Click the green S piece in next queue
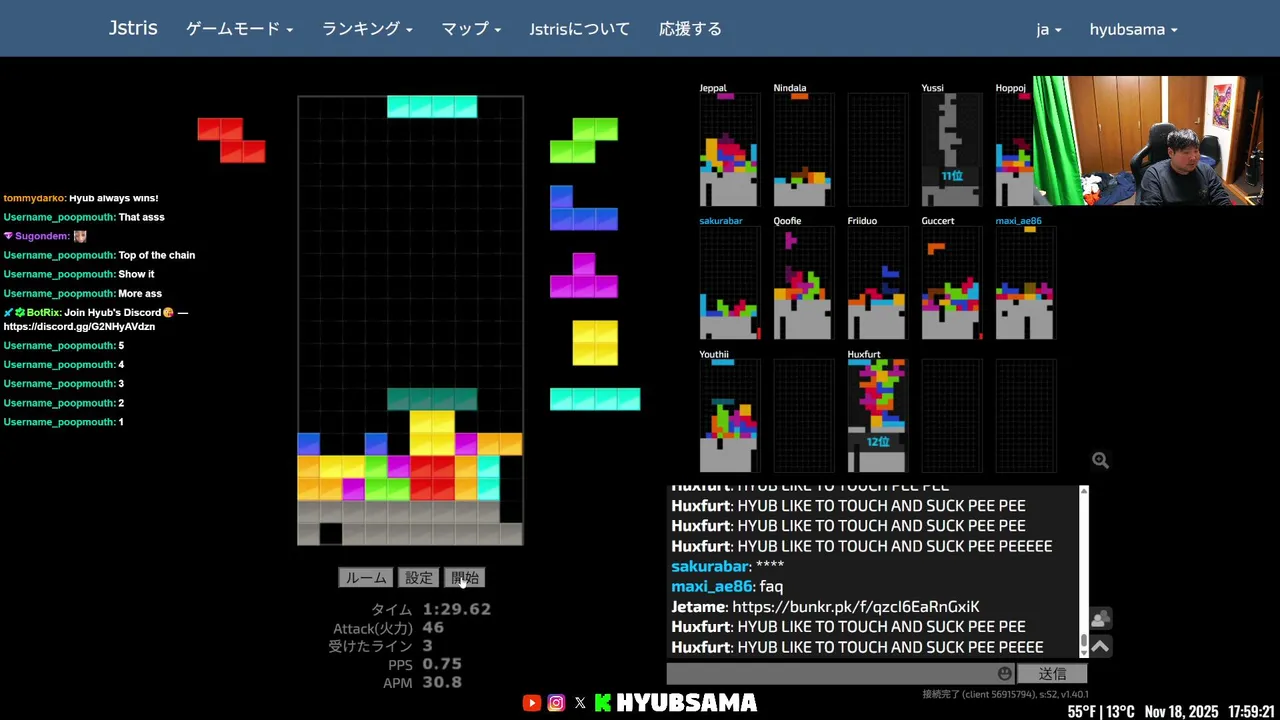 pos(584,140)
